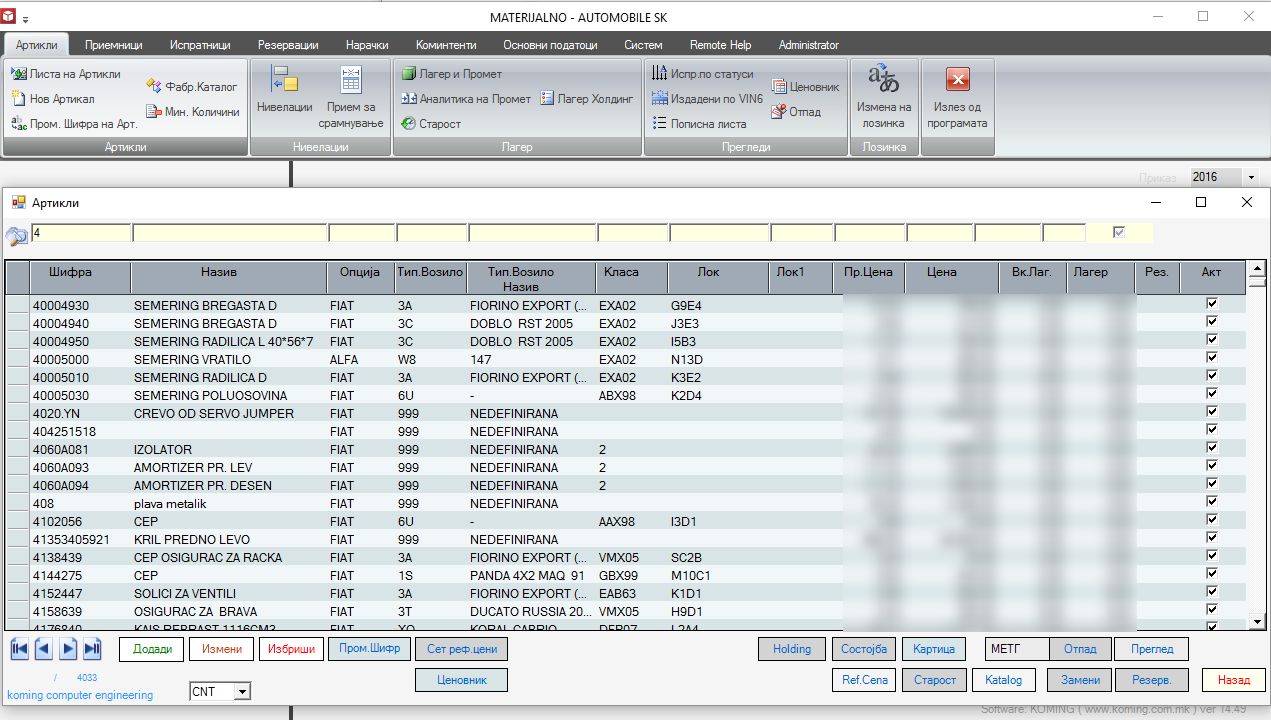
Task: Open Quick Access Toolbar customize arrow
Action: (x=25, y=19)
